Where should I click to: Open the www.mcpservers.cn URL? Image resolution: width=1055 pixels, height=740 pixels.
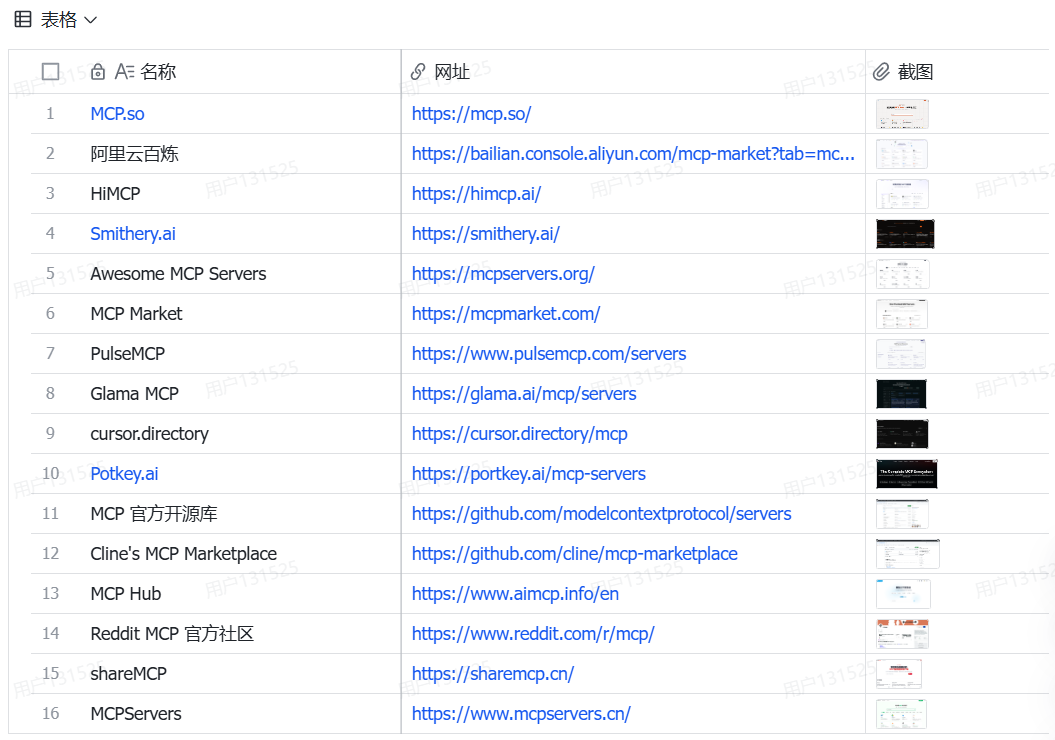pos(521,714)
